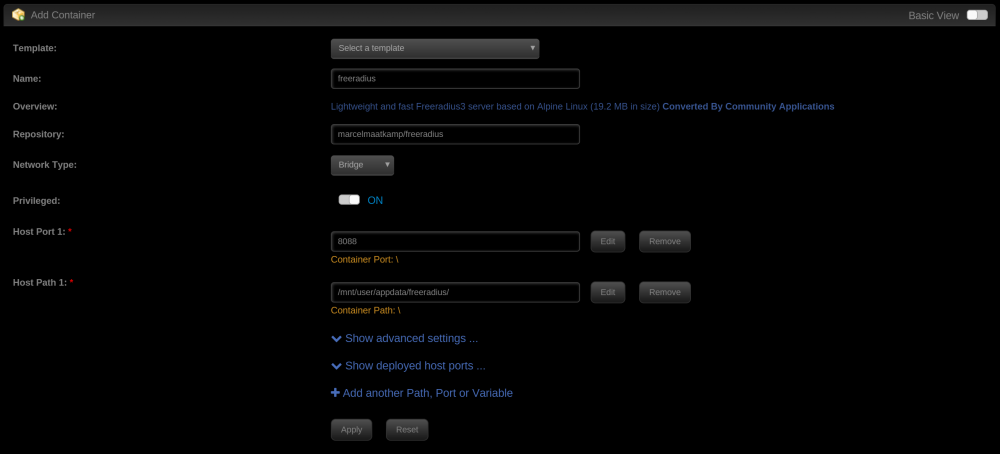Viewport: 1000px width, 454px height.
Task: Click the Host Port 1 field showing 8088
Action: point(455,242)
